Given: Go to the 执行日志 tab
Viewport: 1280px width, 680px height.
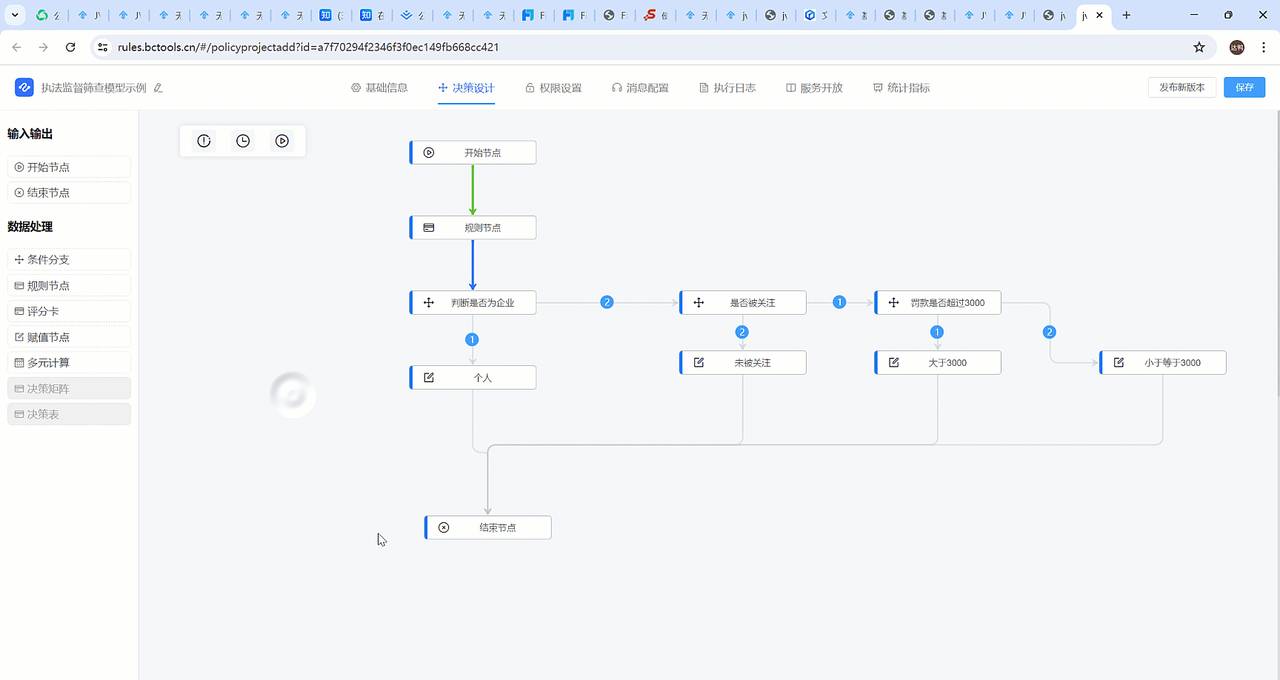Looking at the screenshot, I should pyautogui.click(x=727, y=88).
